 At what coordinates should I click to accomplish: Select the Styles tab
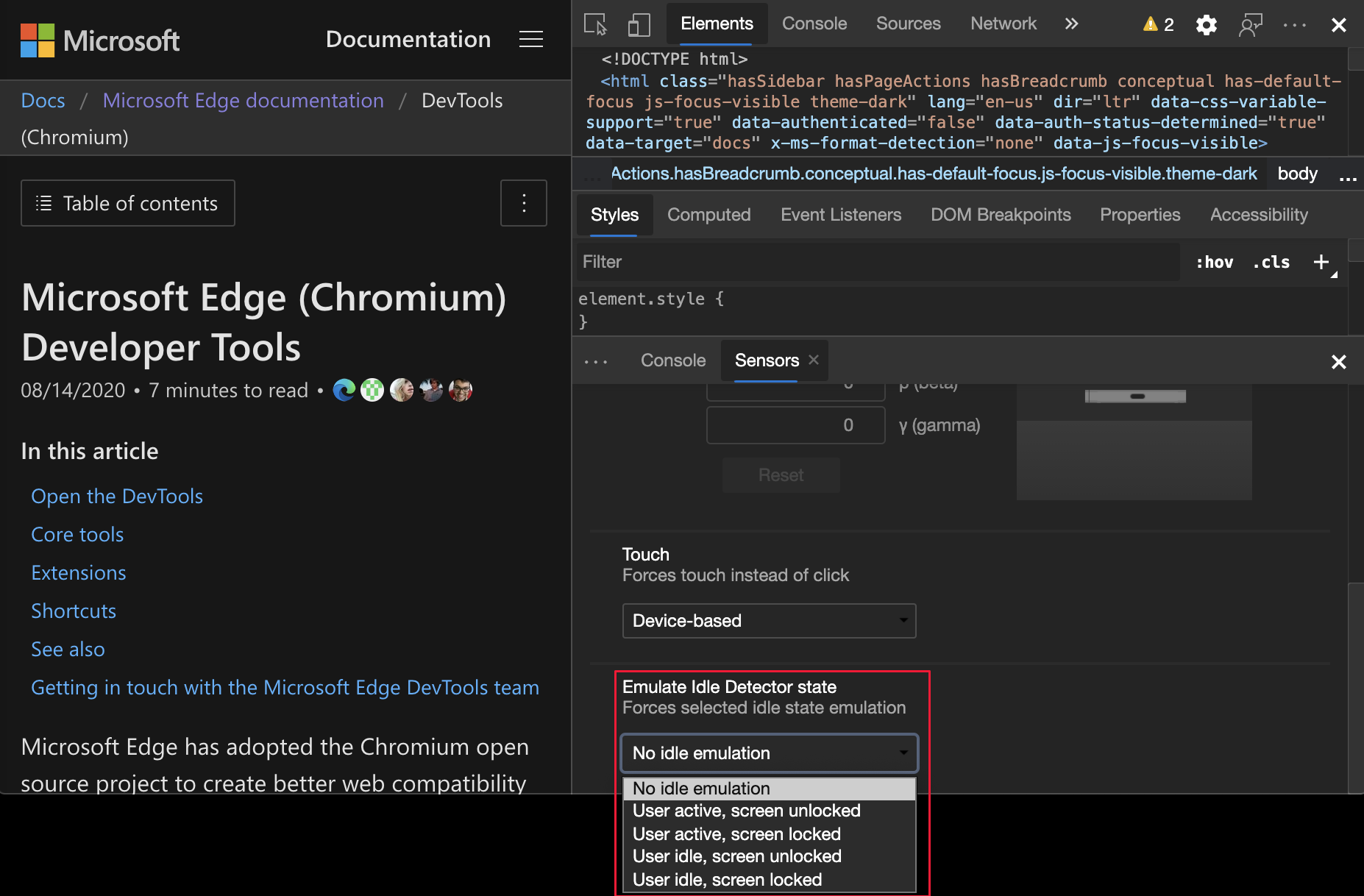tap(614, 215)
